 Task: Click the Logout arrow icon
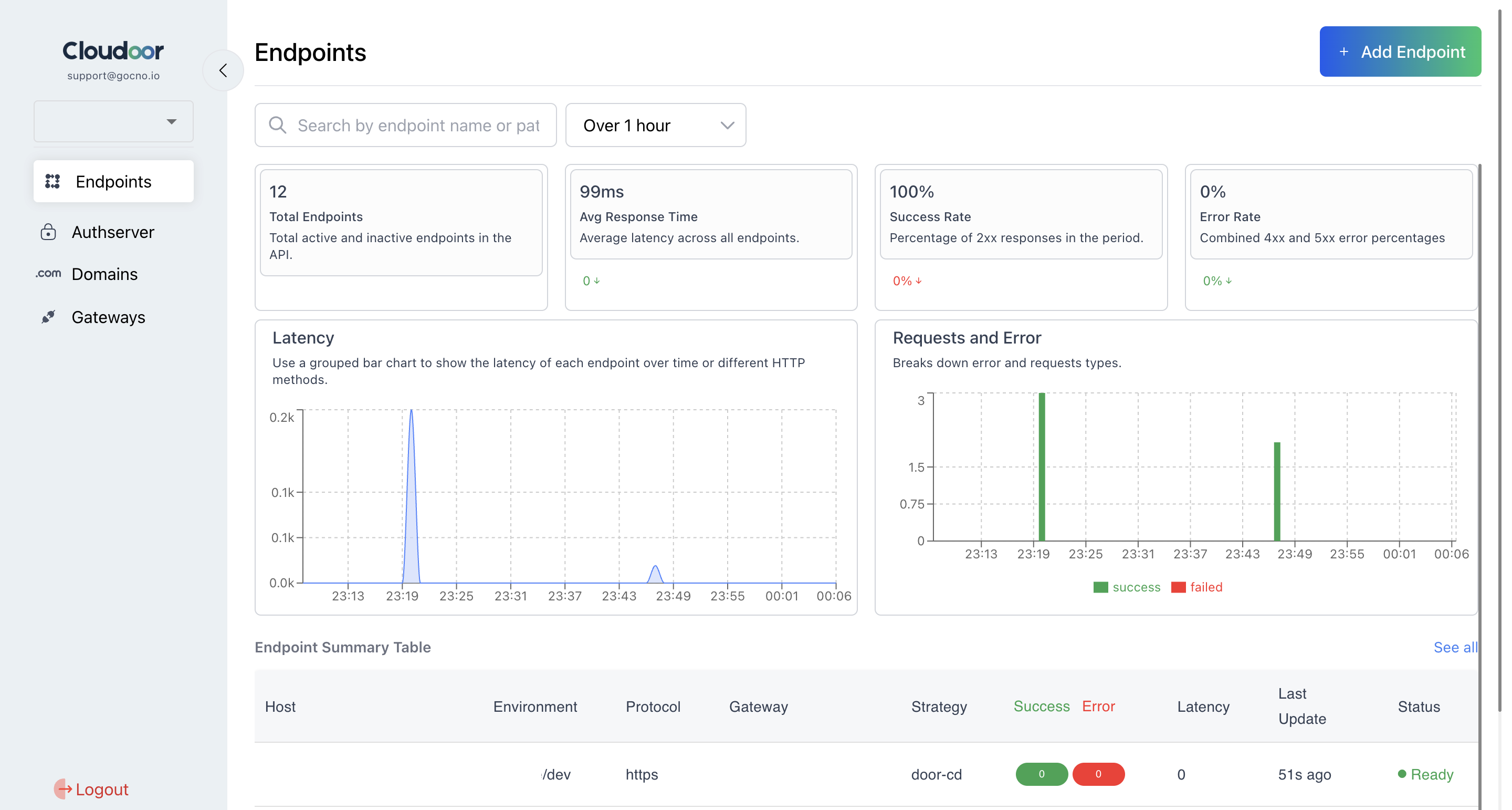tap(64, 789)
